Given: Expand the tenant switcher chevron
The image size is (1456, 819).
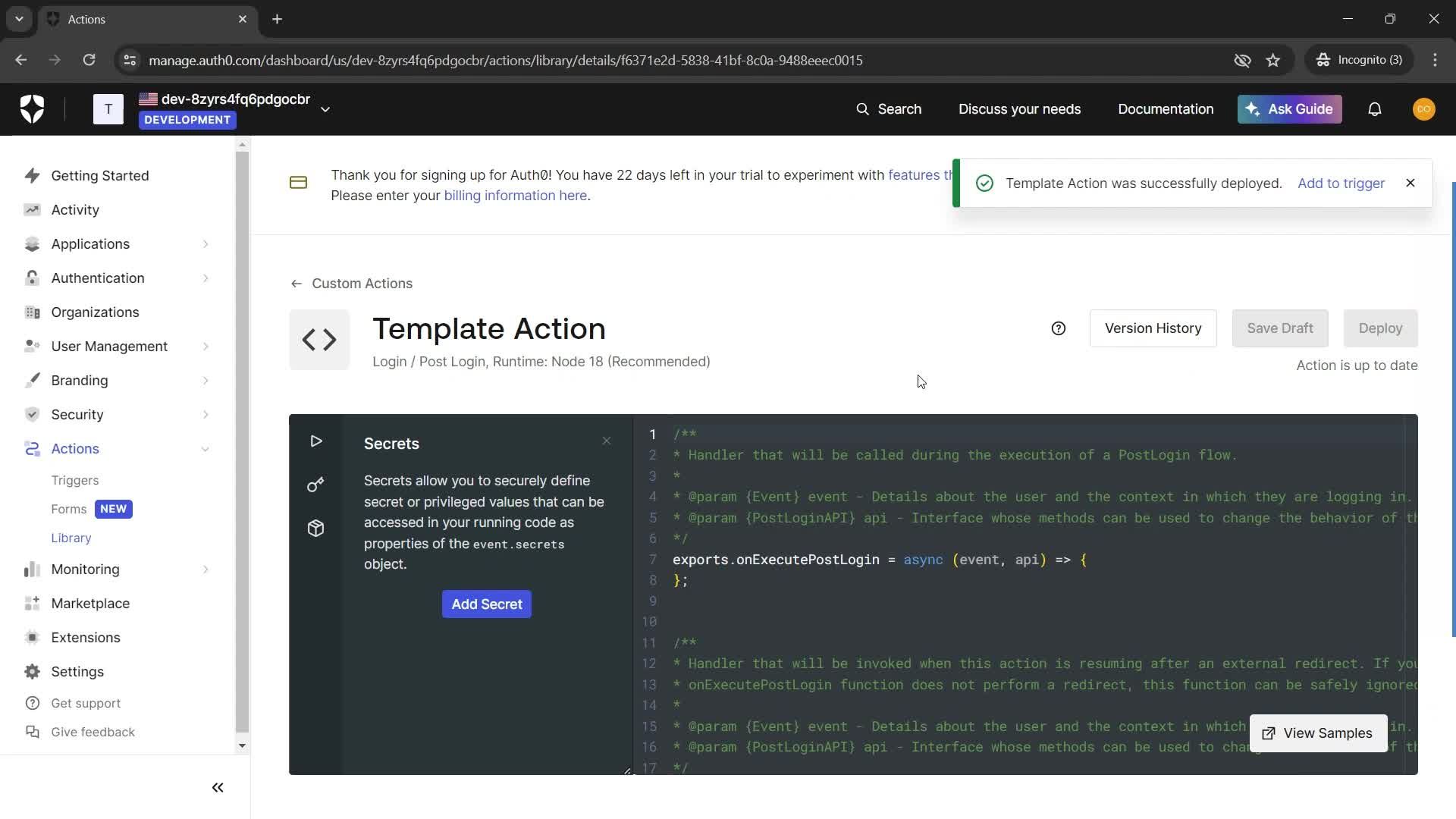Looking at the screenshot, I should tap(325, 109).
